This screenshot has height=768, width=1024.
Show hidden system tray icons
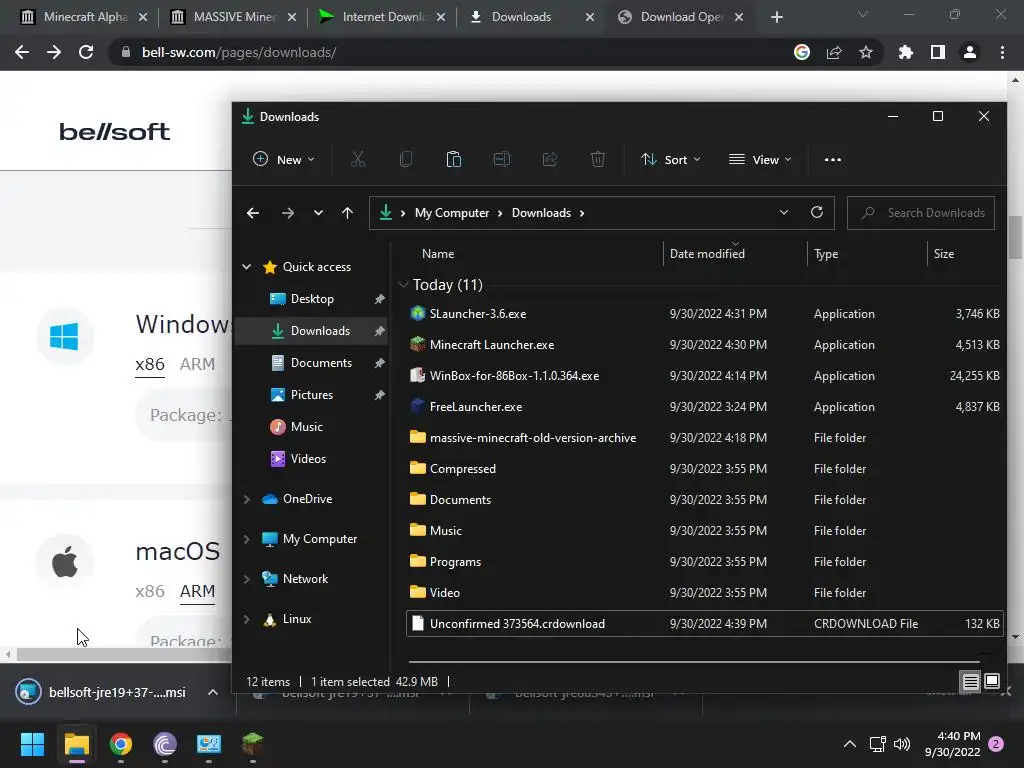[x=850, y=744]
